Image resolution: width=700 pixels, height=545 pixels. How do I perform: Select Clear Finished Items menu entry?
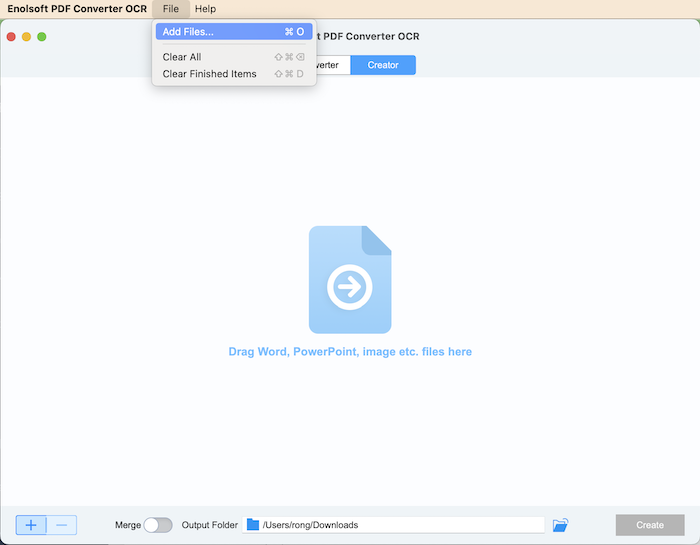pos(233,74)
